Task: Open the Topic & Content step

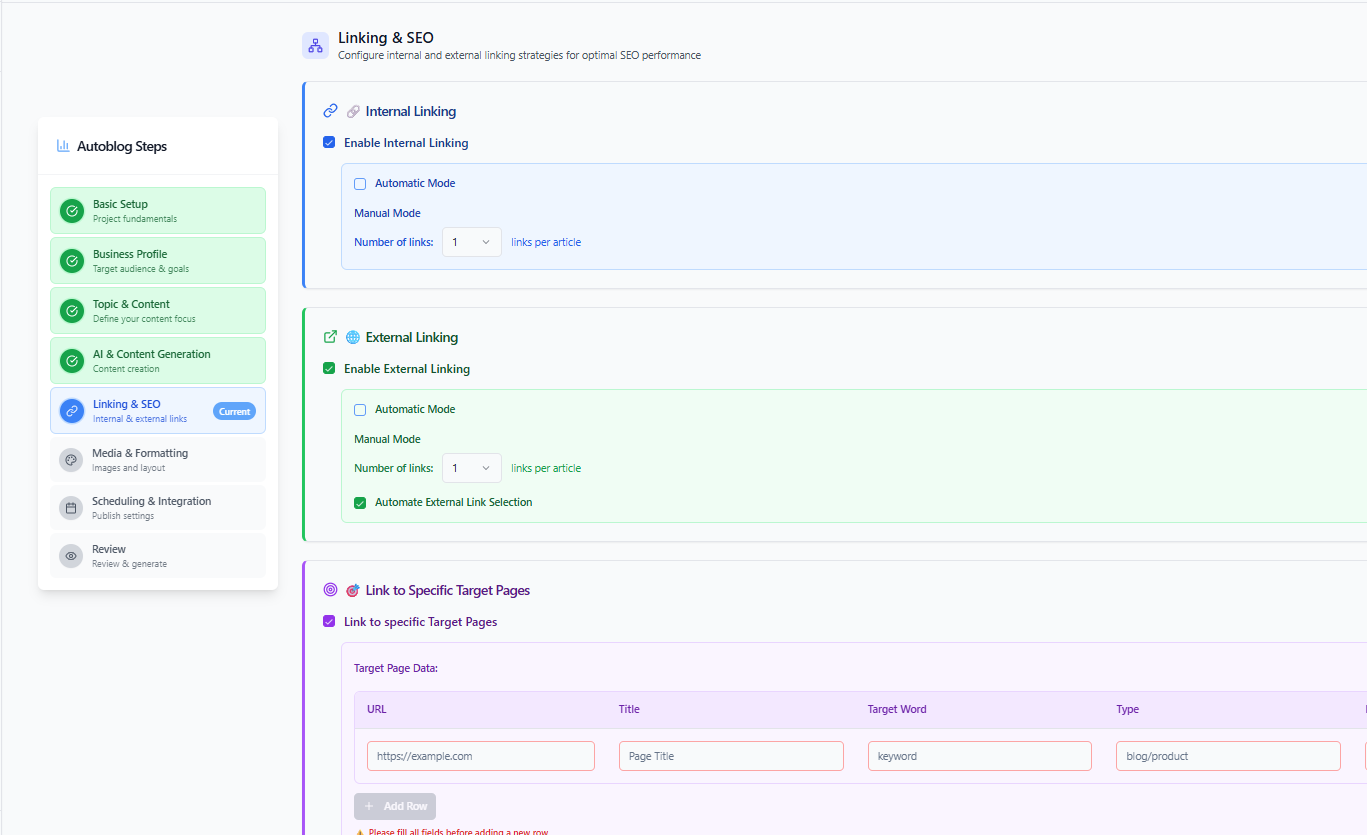Action: [x=158, y=311]
